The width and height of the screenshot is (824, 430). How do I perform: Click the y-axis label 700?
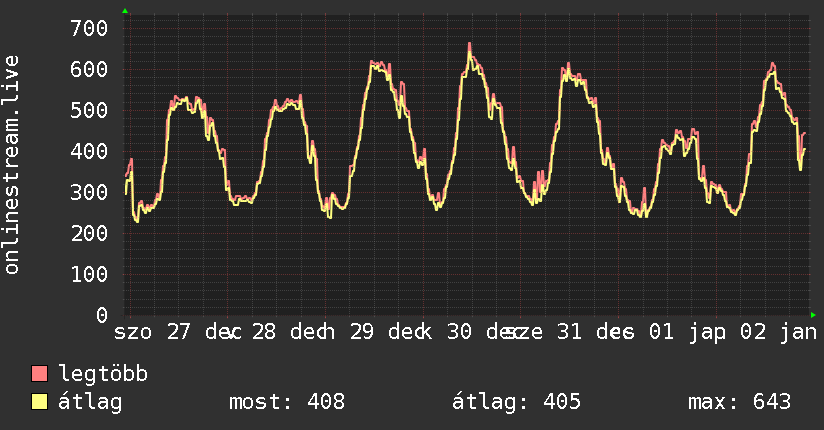(89, 28)
